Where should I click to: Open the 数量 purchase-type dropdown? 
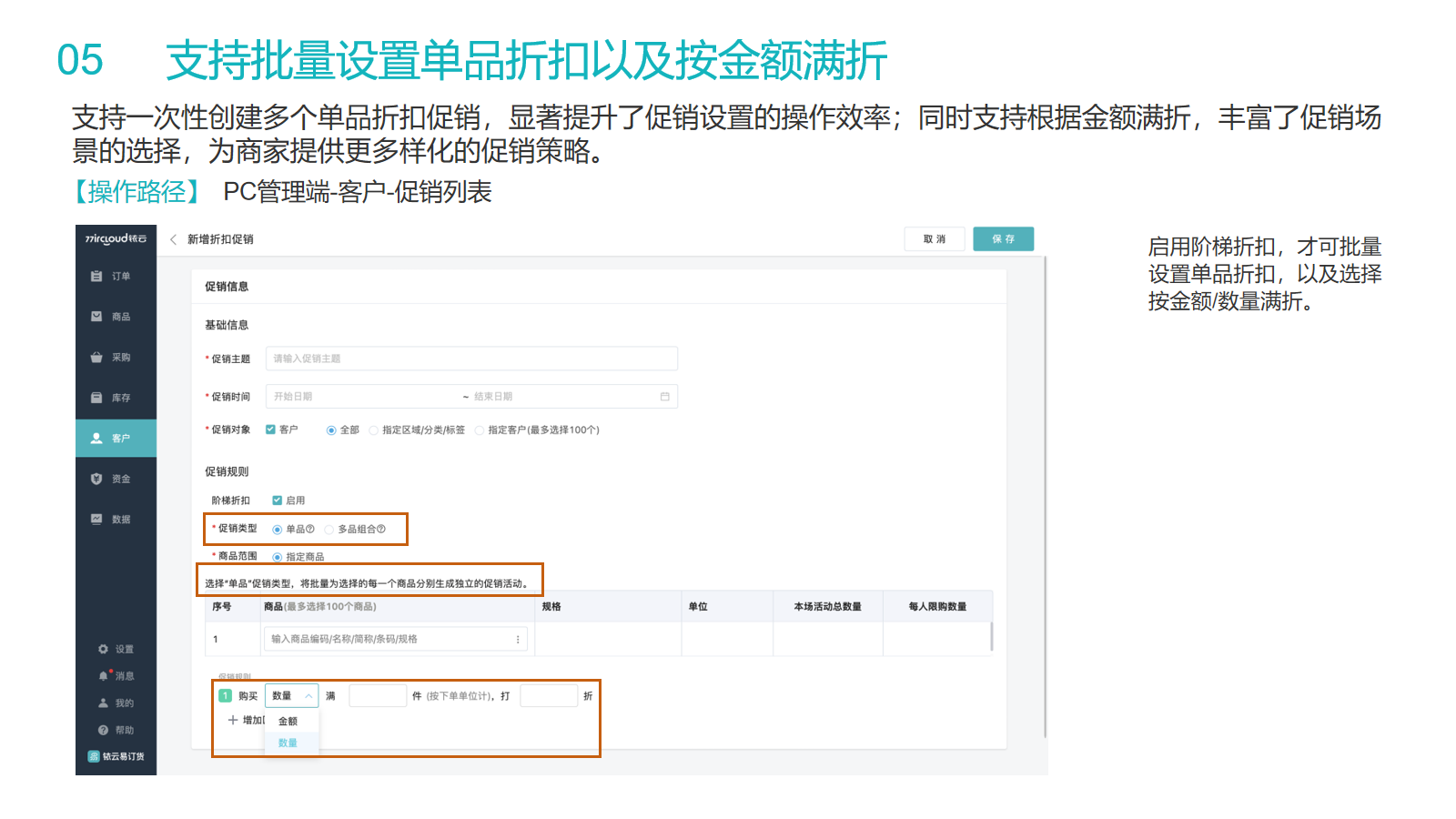tap(292, 695)
